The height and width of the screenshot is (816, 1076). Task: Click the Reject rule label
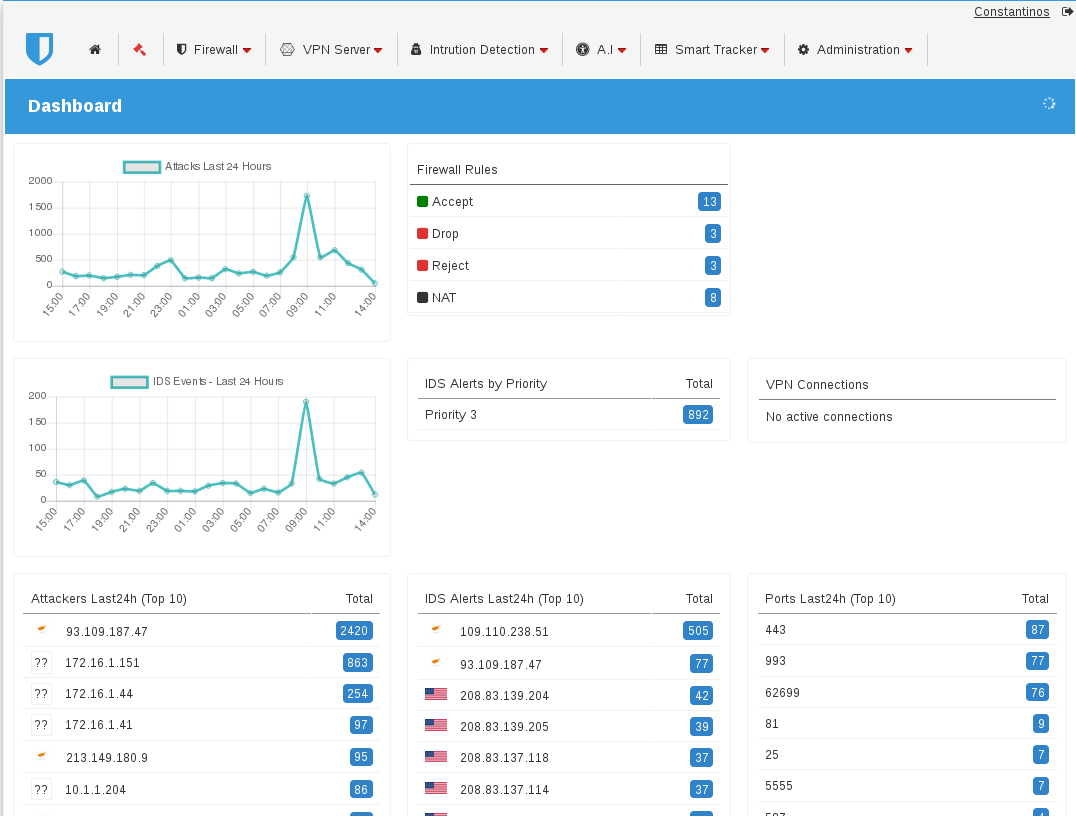point(450,266)
